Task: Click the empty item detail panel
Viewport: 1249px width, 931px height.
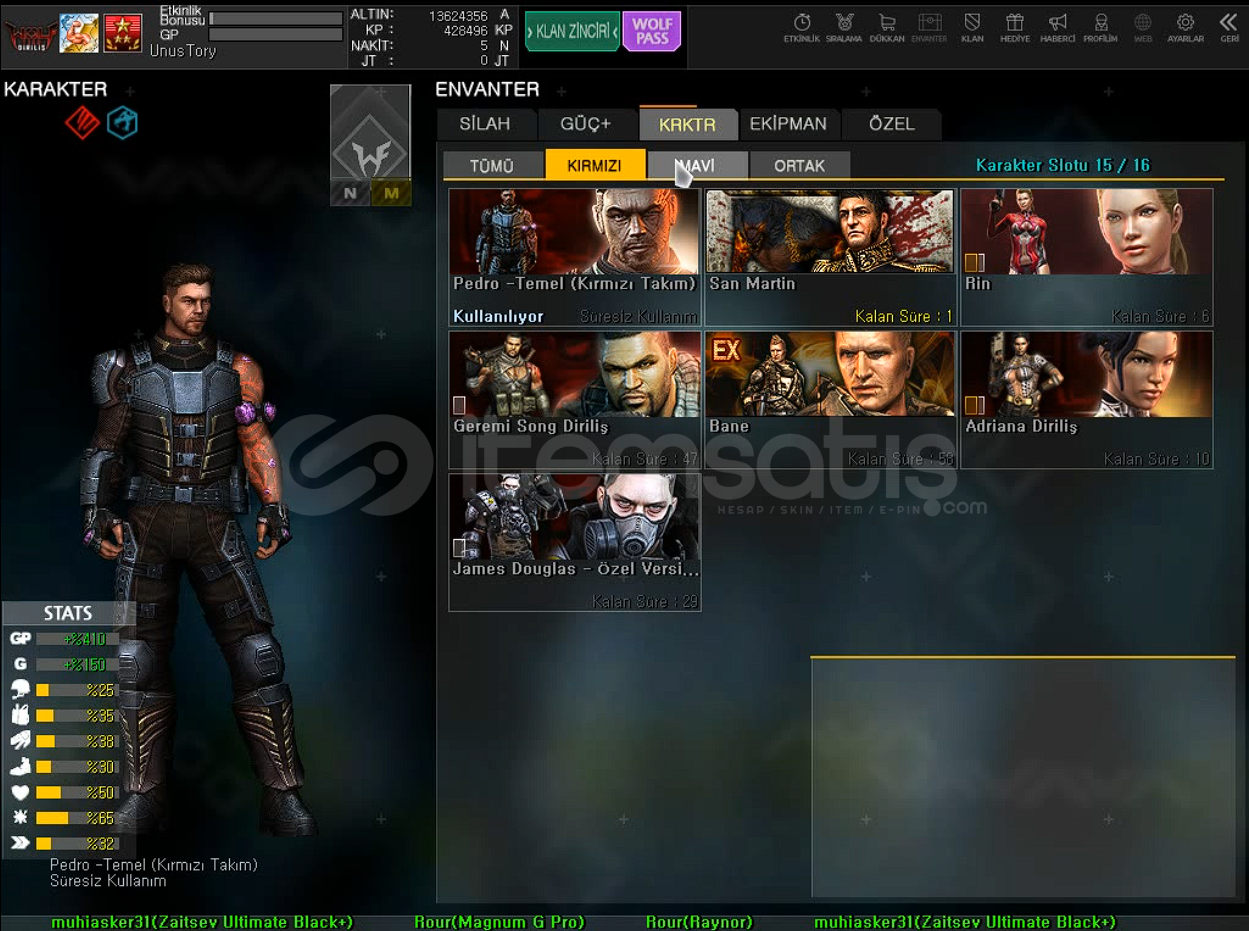Action: [1023, 777]
